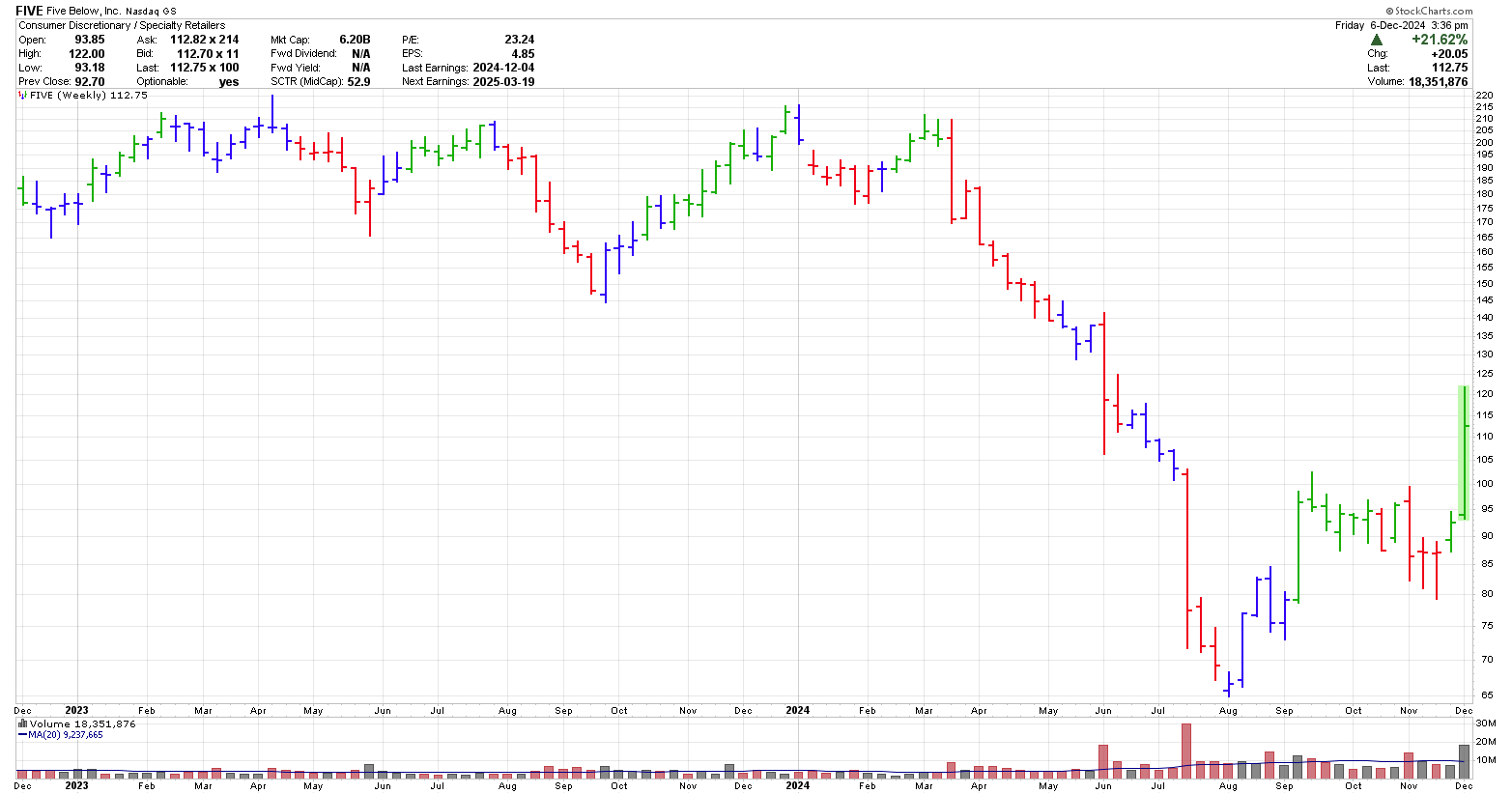The width and height of the screenshot is (1512, 794).
Task: Click the Volume 18,351,876 legend in volume panel
Action: [x=83, y=723]
